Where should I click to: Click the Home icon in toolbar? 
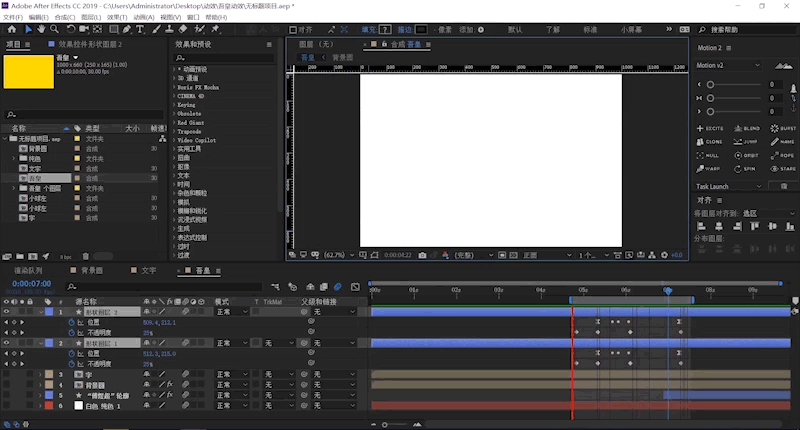(x=12, y=29)
